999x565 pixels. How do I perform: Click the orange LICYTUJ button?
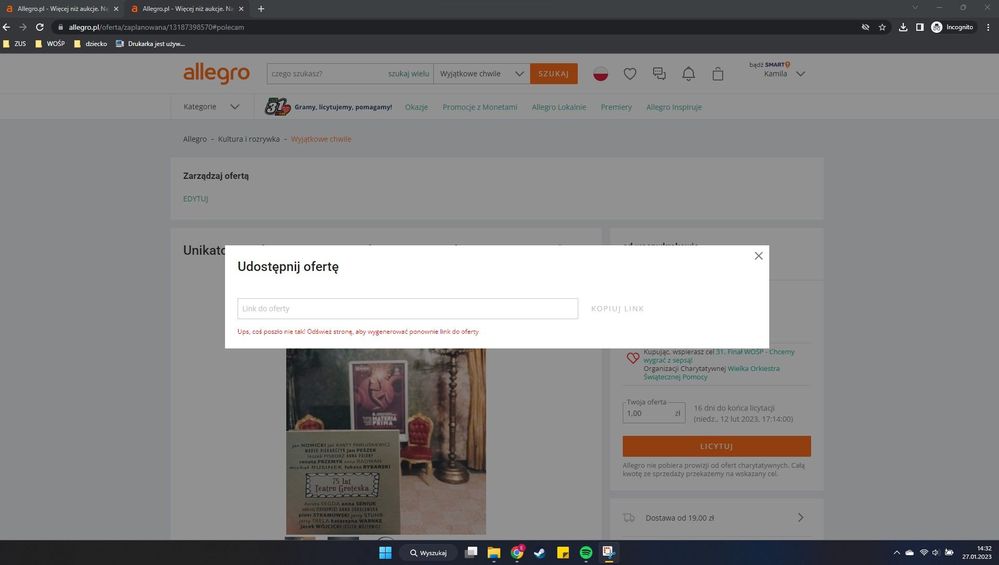coord(717,446)
